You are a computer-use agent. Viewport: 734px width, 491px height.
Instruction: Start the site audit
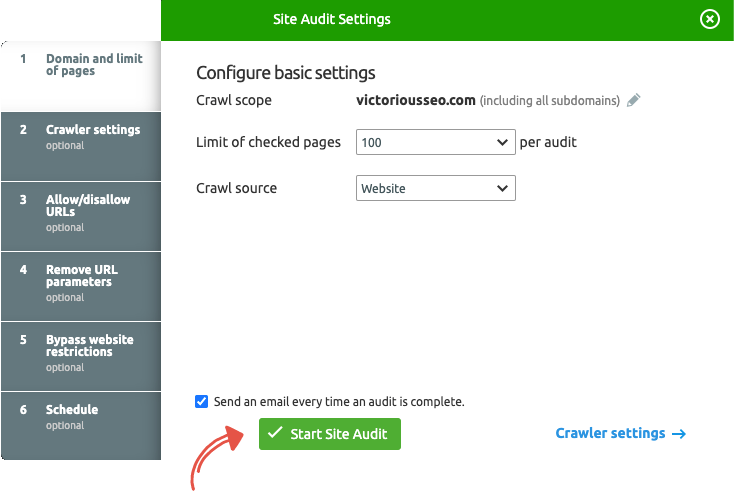pos(330,434)
